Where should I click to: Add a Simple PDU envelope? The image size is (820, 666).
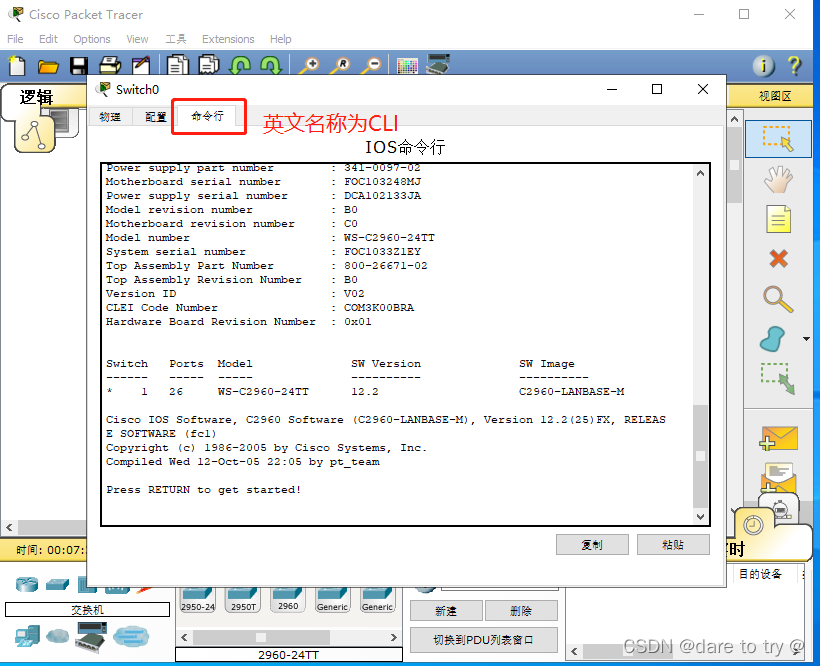pyautogui.click(x=778, y=438)
